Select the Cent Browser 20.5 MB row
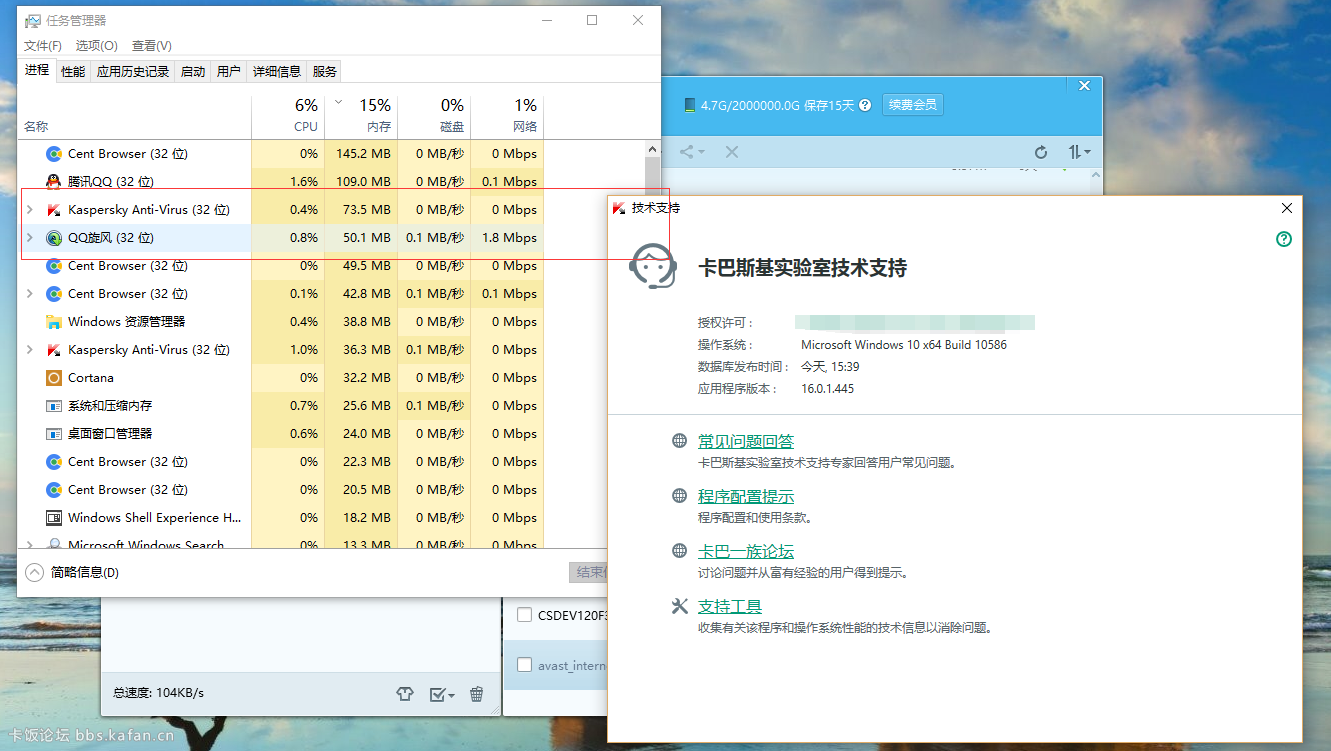The image size is (1331, 751). (x=282, y=490)
